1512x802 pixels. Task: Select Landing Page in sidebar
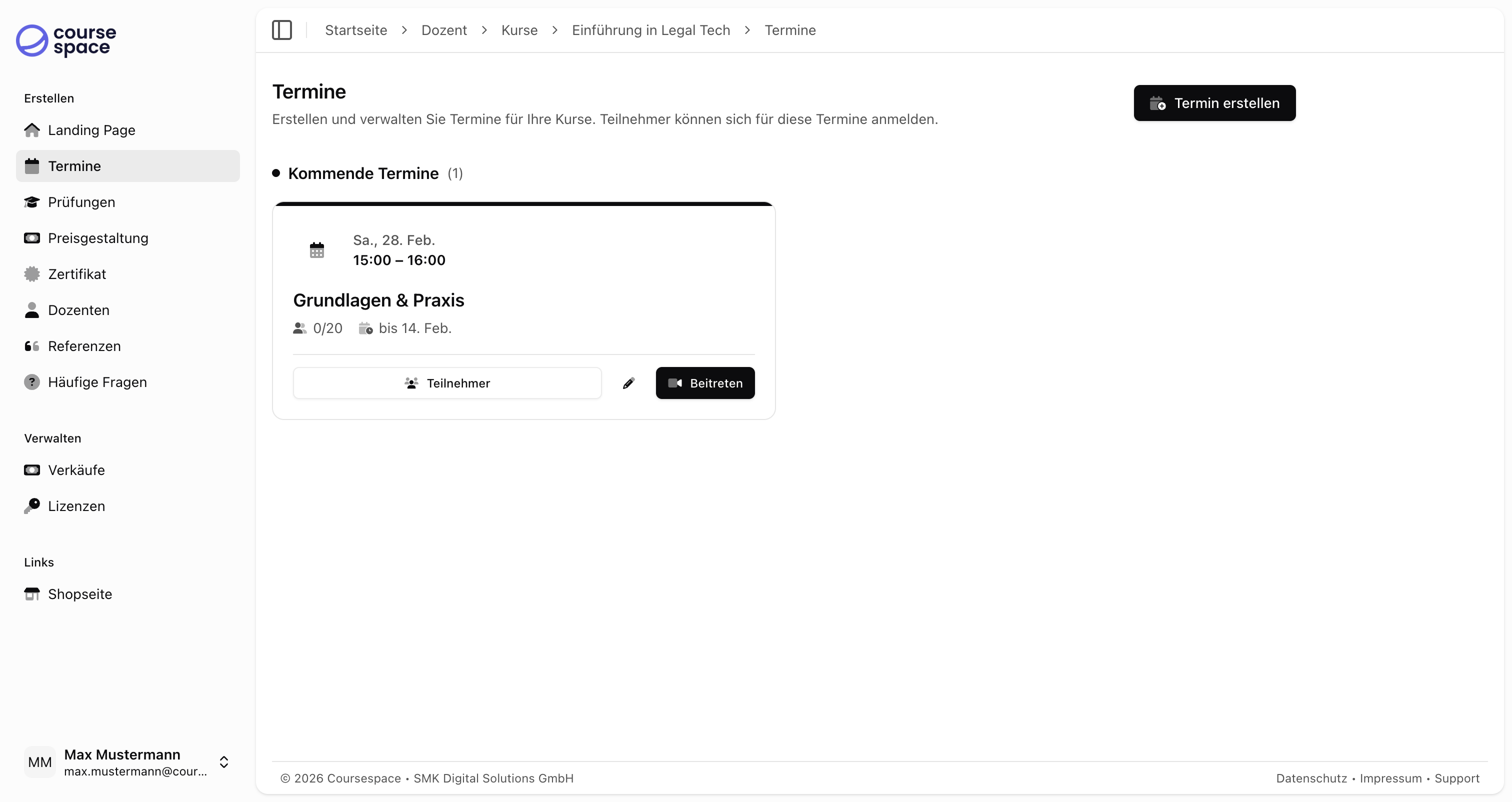[x=91, y=130]
